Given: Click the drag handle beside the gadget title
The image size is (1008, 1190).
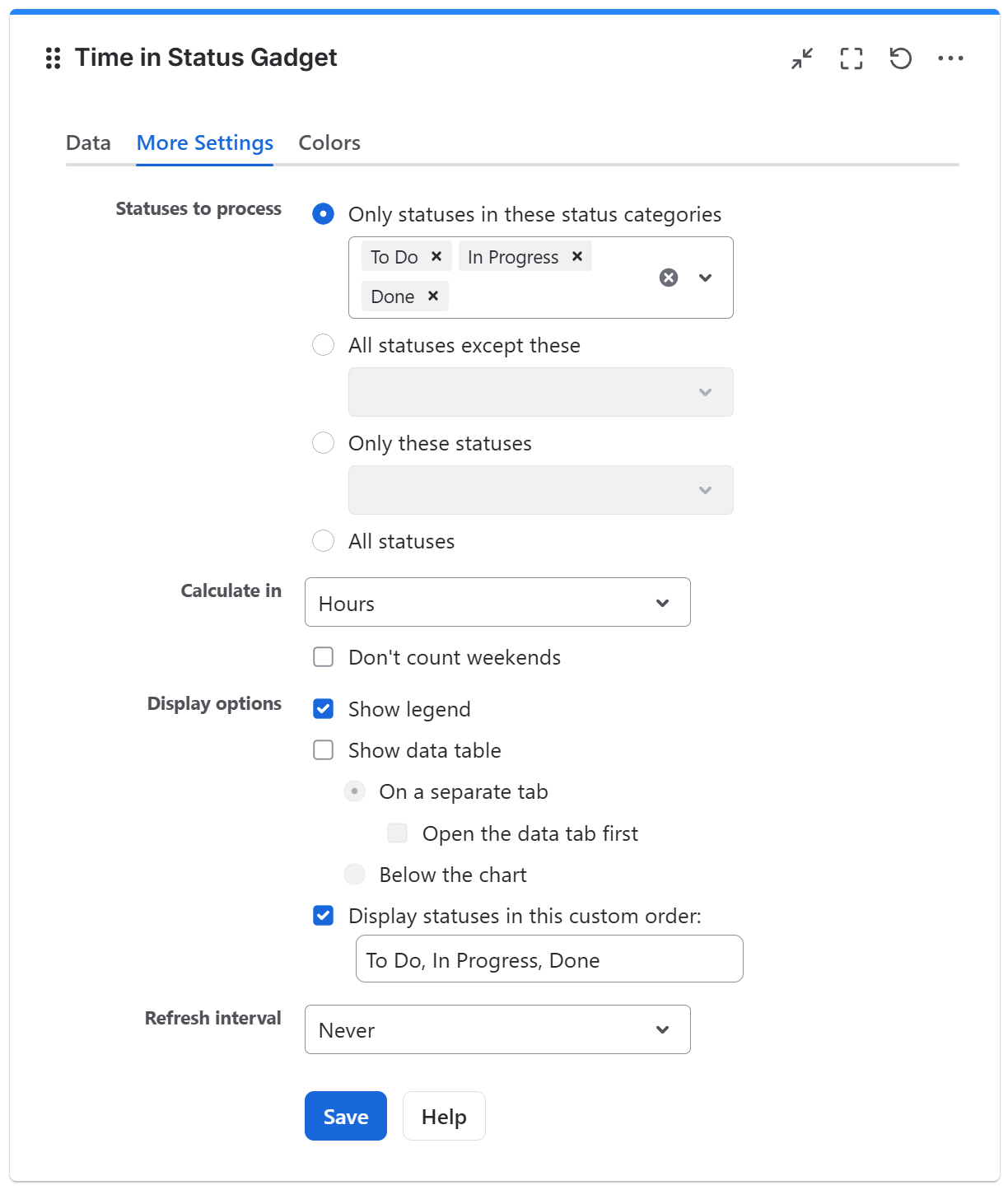Looking at the screenshot, I should 54,58.
